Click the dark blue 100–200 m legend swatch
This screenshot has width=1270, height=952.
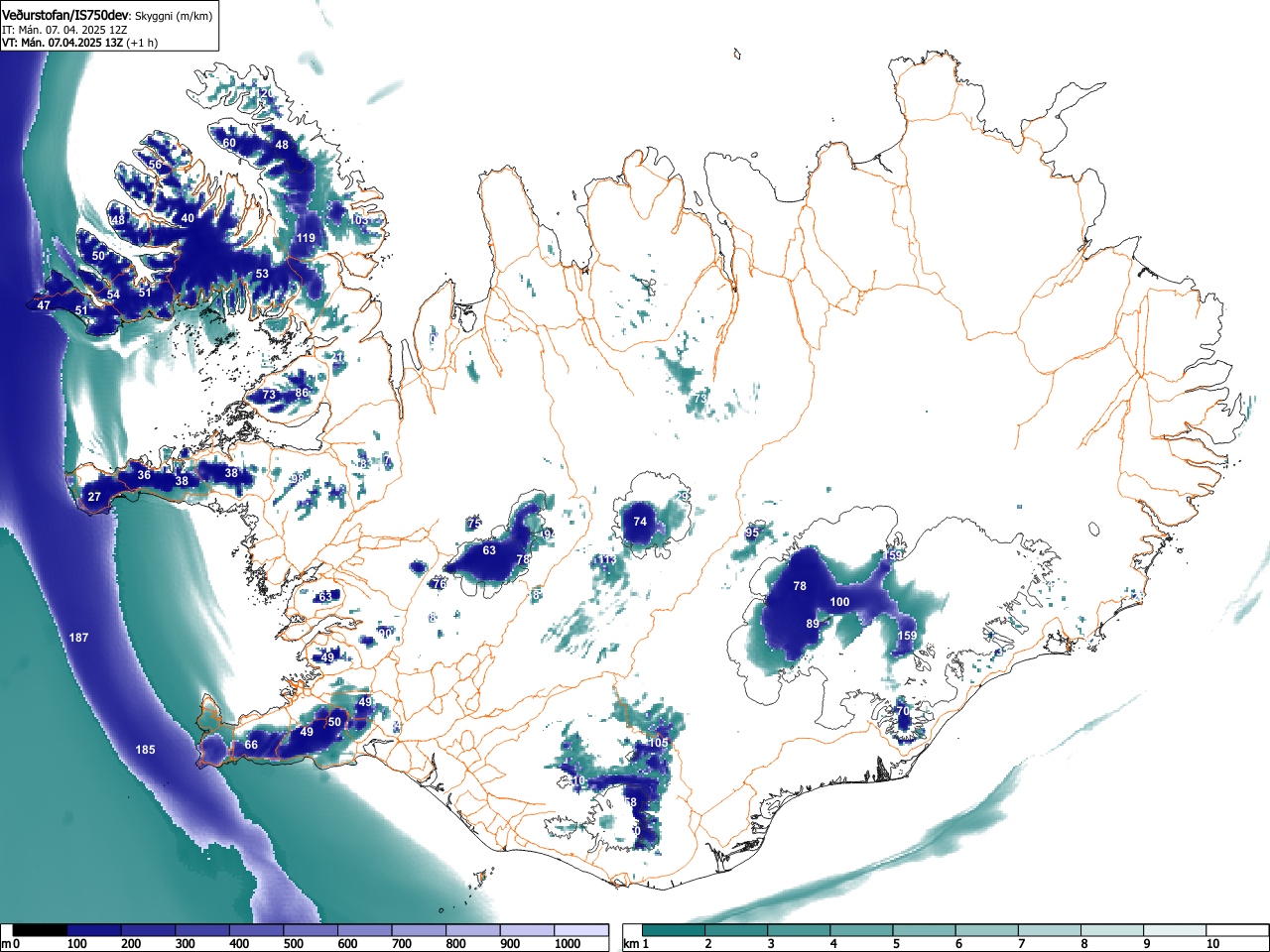click(x=94, y=930)
